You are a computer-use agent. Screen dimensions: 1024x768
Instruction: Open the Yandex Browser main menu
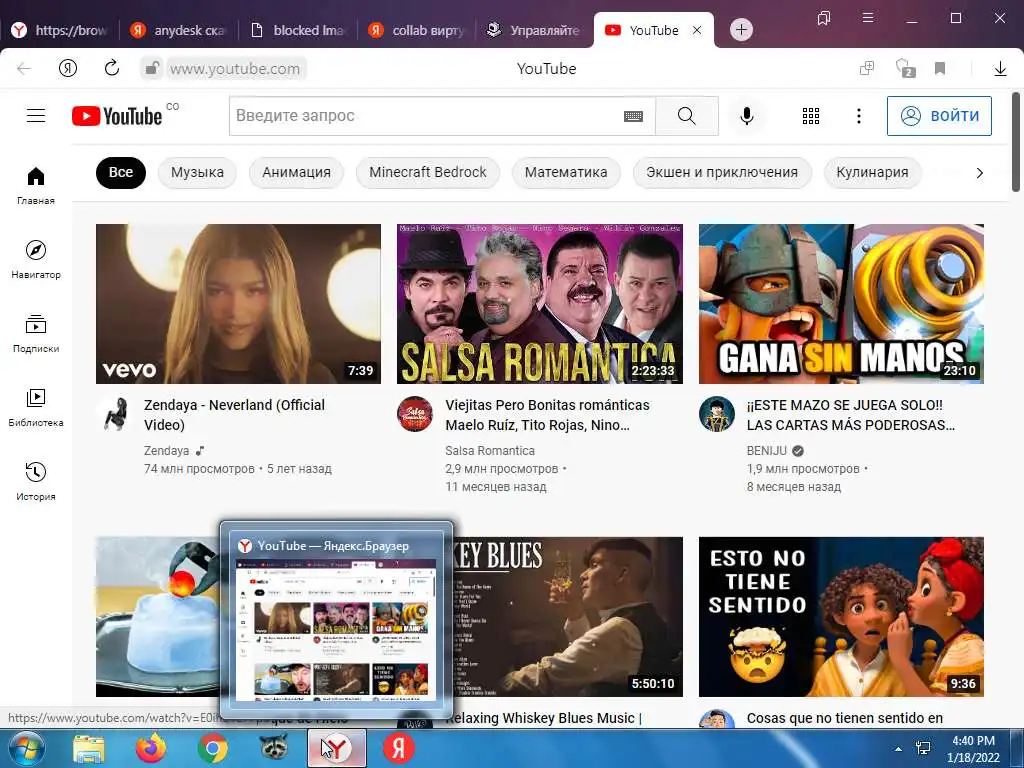(868, 18)
